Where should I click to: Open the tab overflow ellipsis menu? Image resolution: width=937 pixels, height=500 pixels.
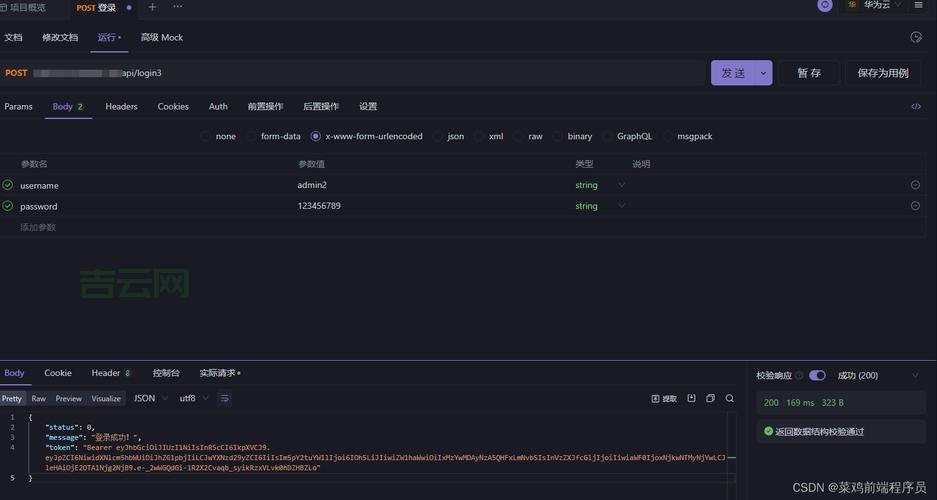[177, 7]
